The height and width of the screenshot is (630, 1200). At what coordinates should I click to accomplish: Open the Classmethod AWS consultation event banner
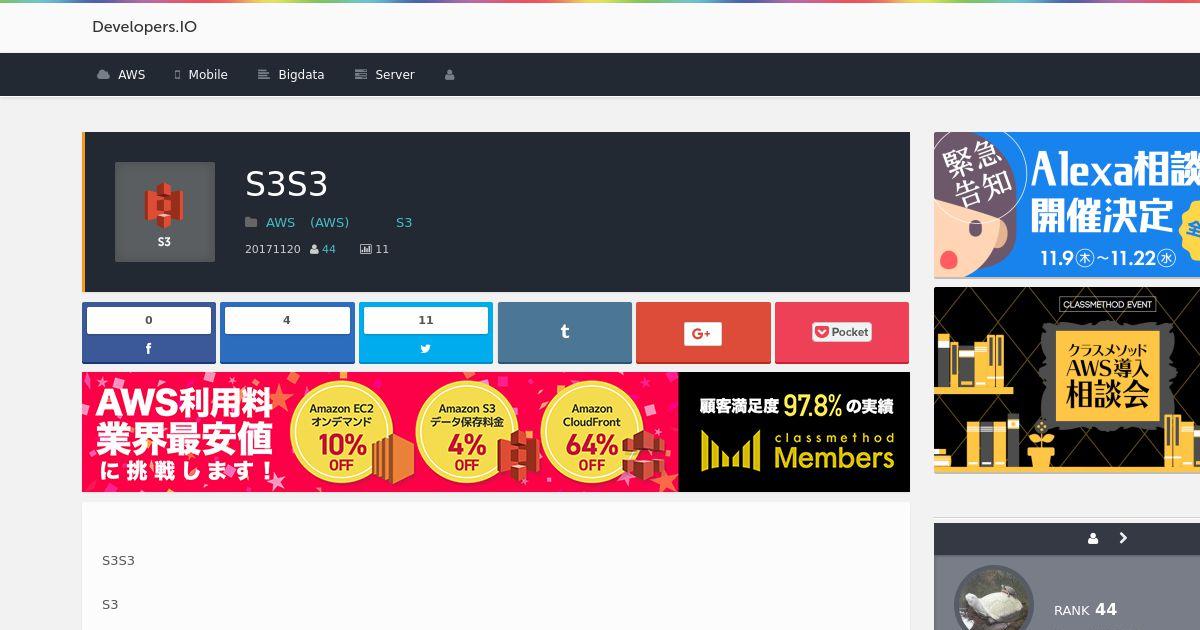(1067, 380)
